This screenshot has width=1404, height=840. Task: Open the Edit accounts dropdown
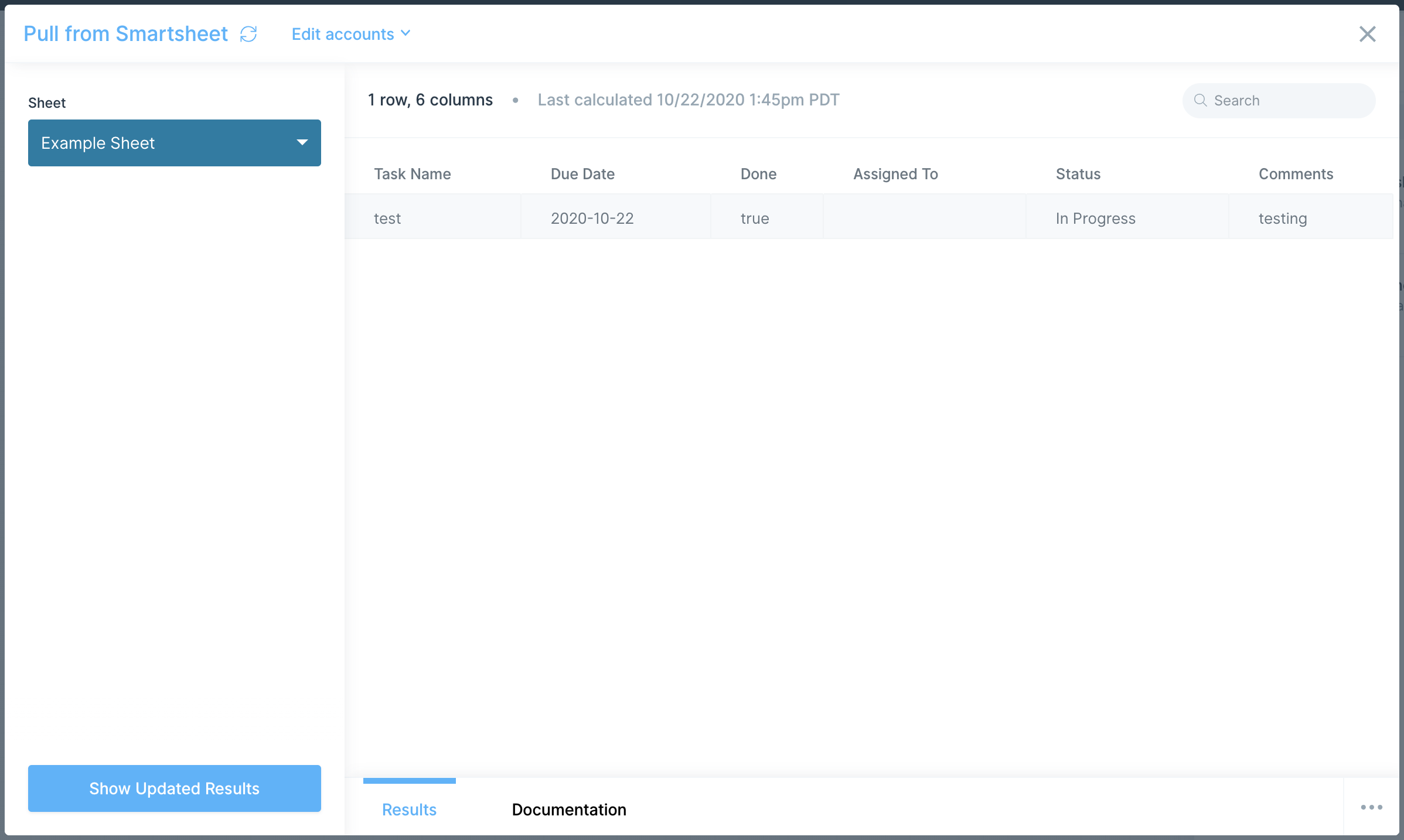[x=351, y=34]
